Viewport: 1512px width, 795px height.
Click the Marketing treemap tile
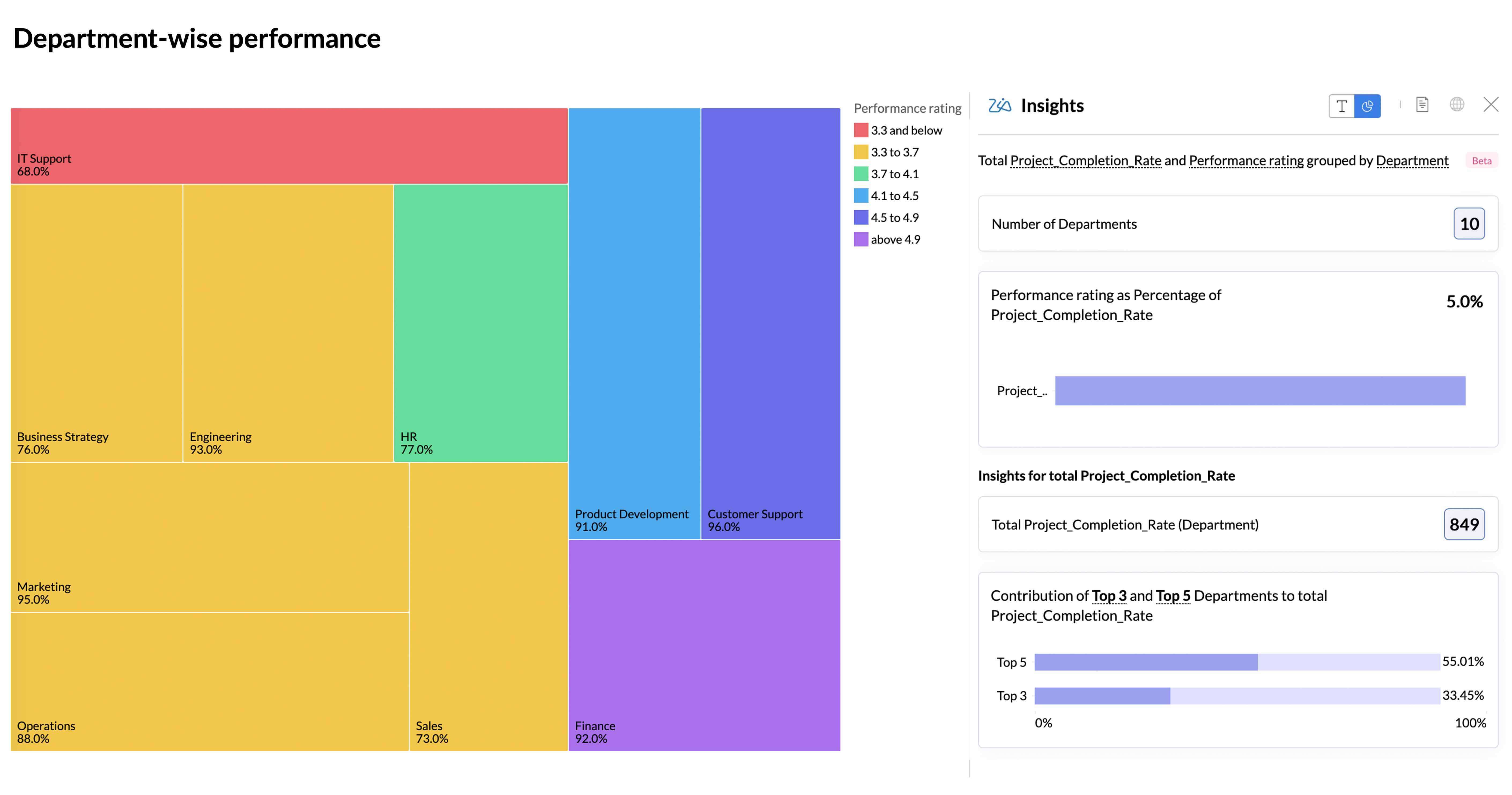coord(210,538)
